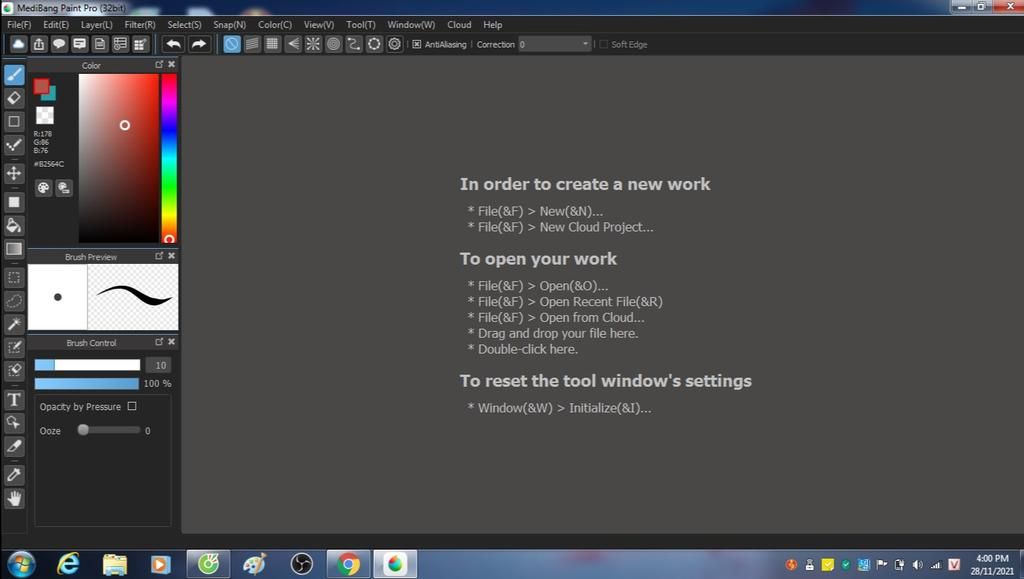Viewport: 1024px width, 579px height.
Task: Click the brush size slider bar
Action: (88, 365)
